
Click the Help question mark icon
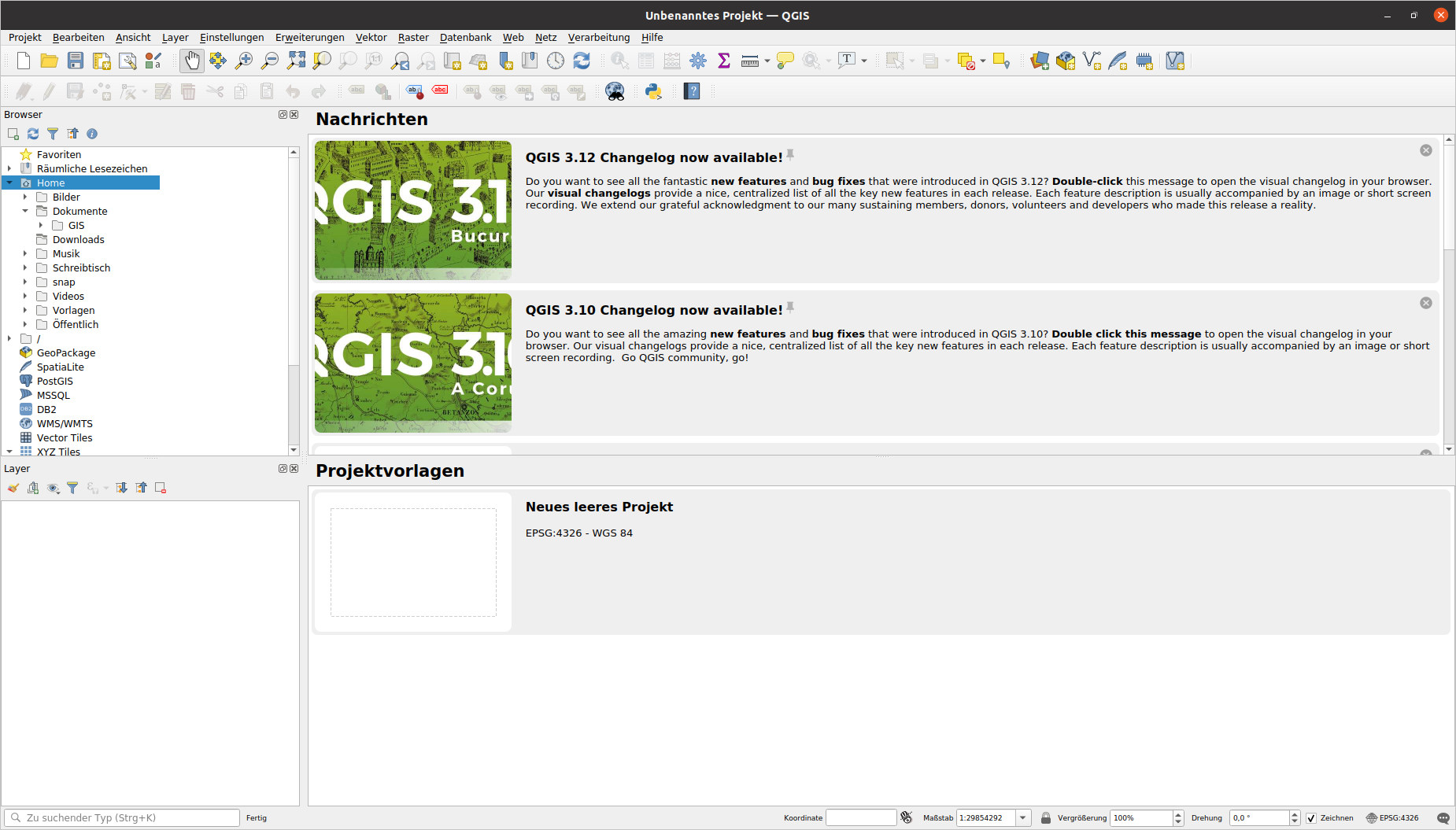click(x=692, y=91)
